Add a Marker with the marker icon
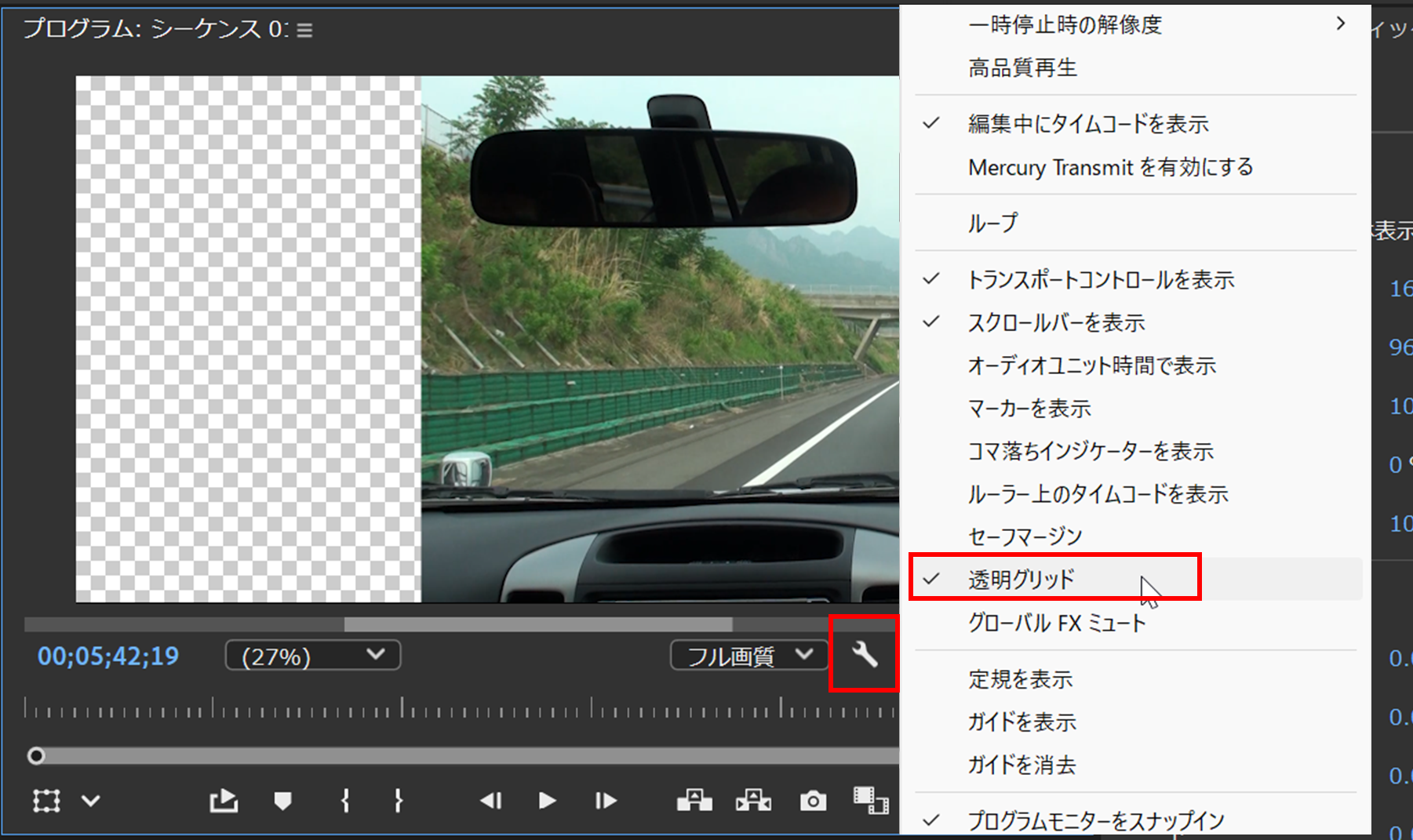 click(x=282, y=801)
